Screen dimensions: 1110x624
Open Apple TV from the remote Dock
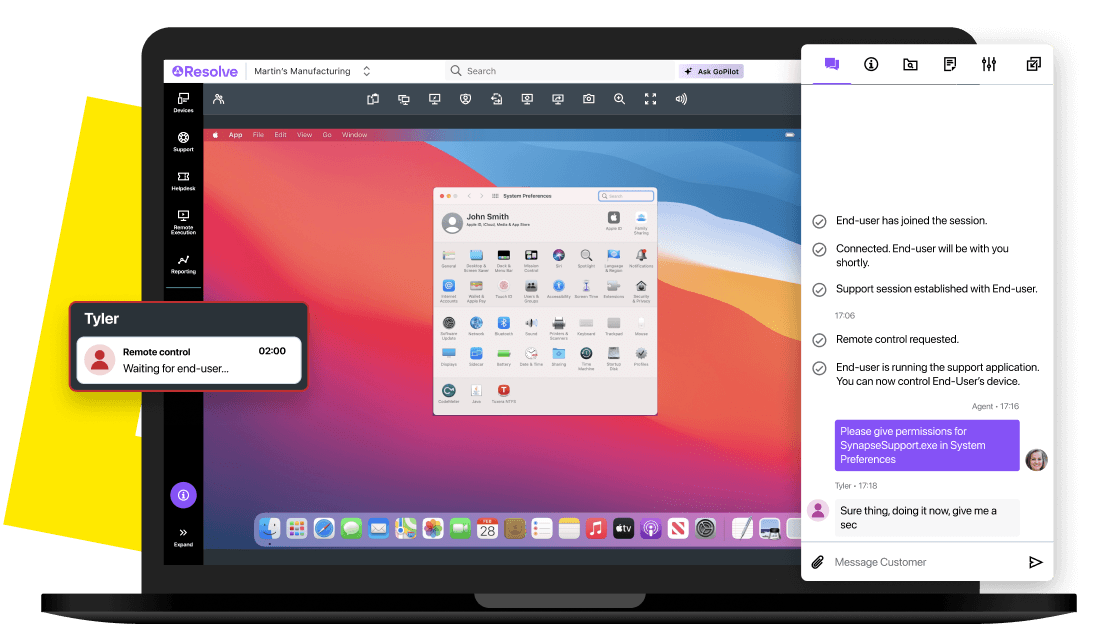click(623, 528)
